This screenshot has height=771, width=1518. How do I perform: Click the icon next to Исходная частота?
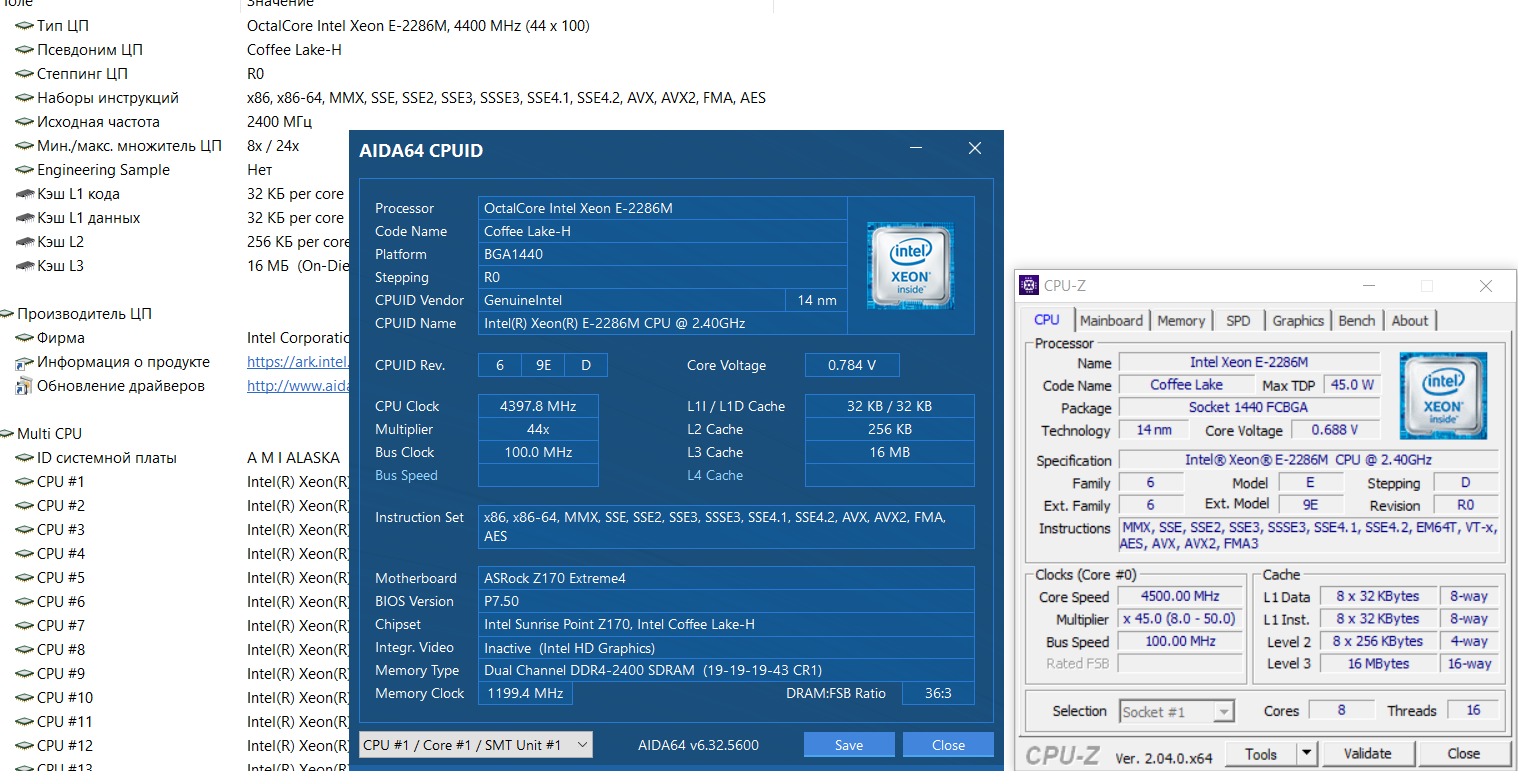pyautogui.click(x=24, y=122)
